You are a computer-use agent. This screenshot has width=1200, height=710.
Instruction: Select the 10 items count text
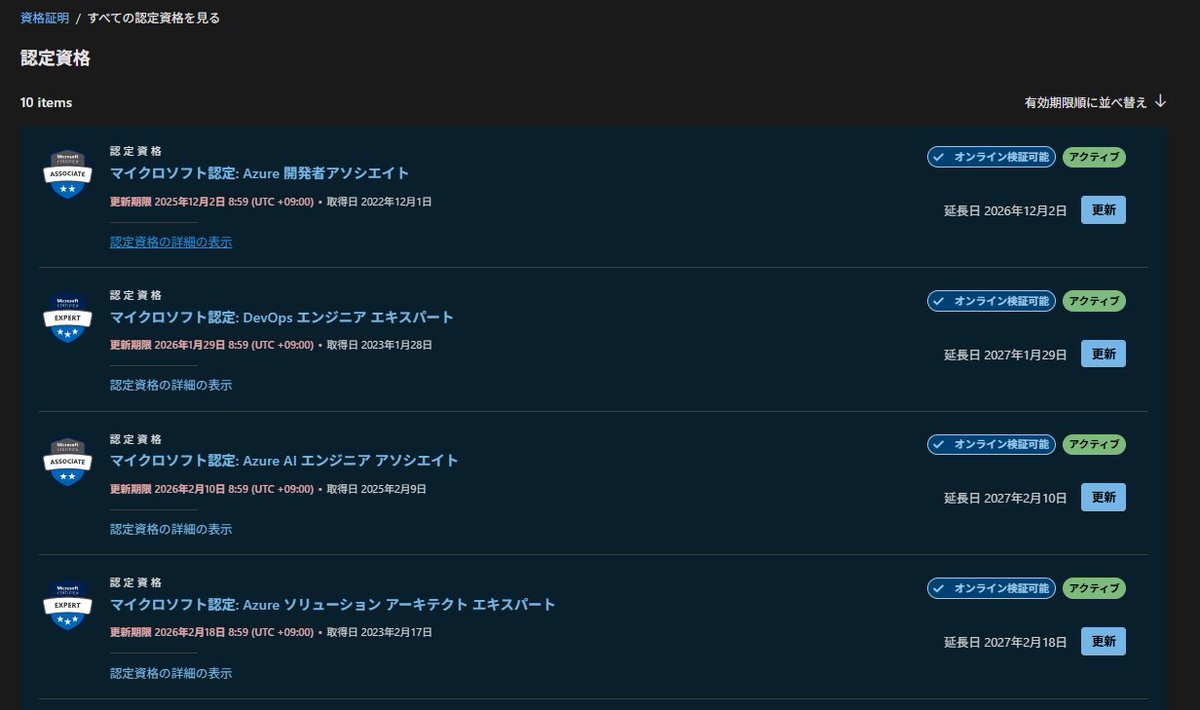point(46,102)
